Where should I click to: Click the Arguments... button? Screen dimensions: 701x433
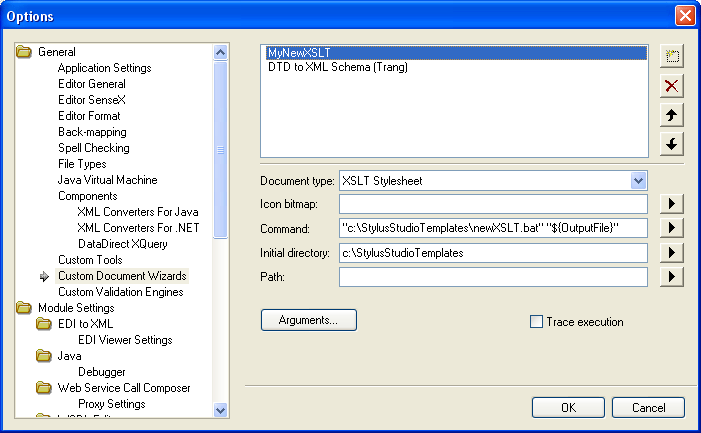pyautogui.click(x=308, y=320)
